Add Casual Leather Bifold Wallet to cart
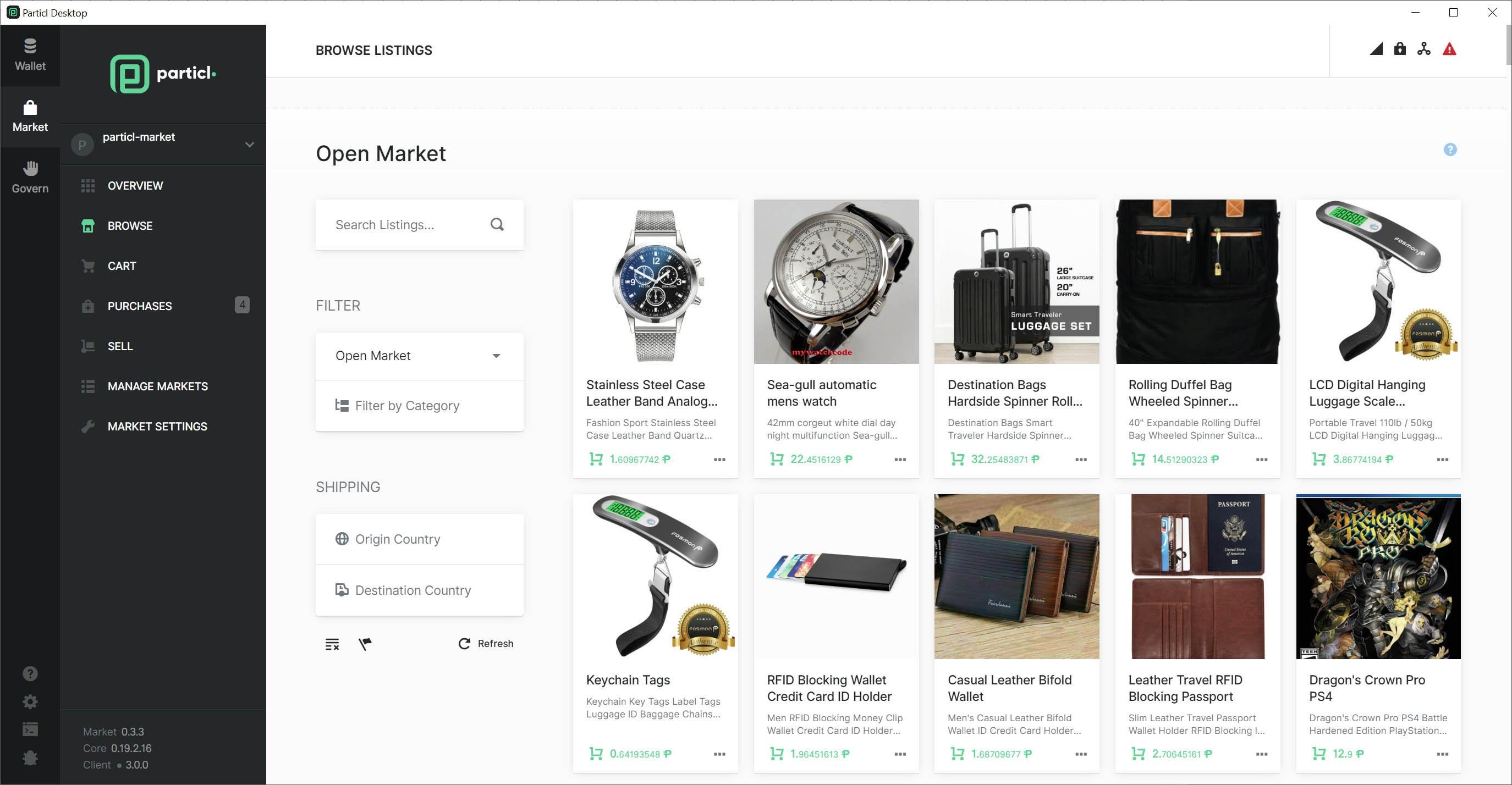The width and height of the screenshot is (1512, 785). pyautogui.click(x=958, y=754)
